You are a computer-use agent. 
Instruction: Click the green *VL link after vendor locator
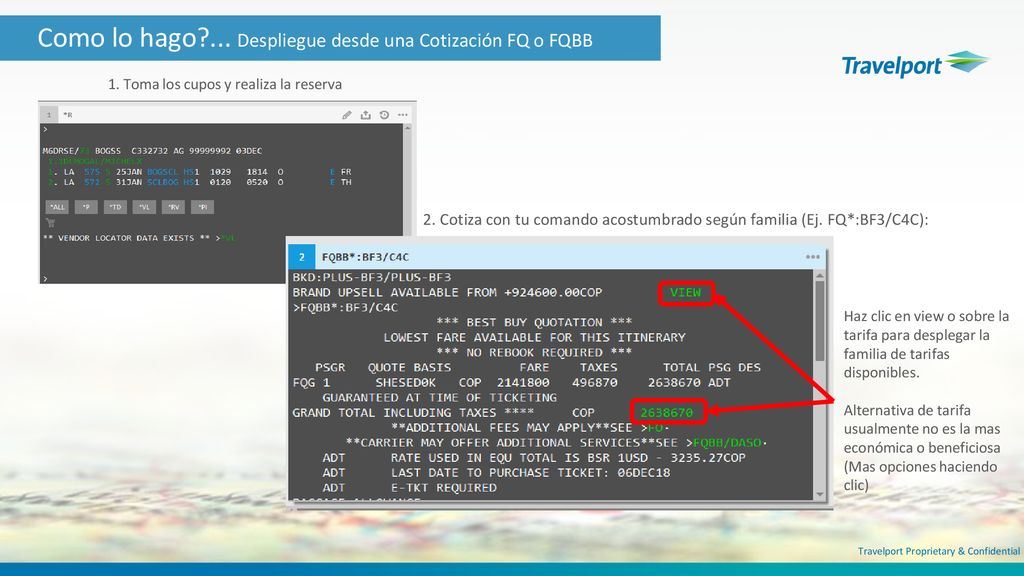228,238
